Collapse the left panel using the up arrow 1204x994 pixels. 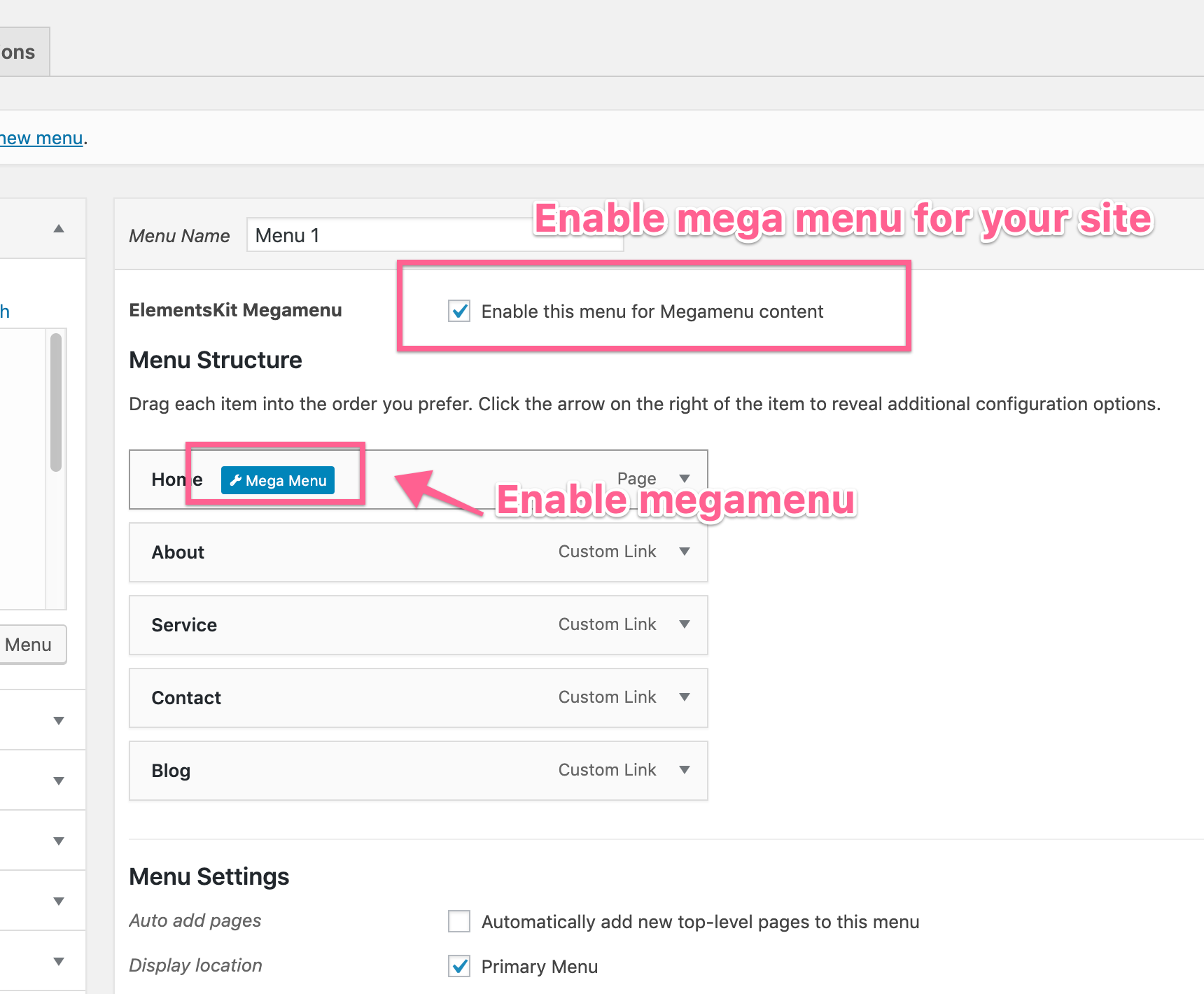(x=59, y=229)
